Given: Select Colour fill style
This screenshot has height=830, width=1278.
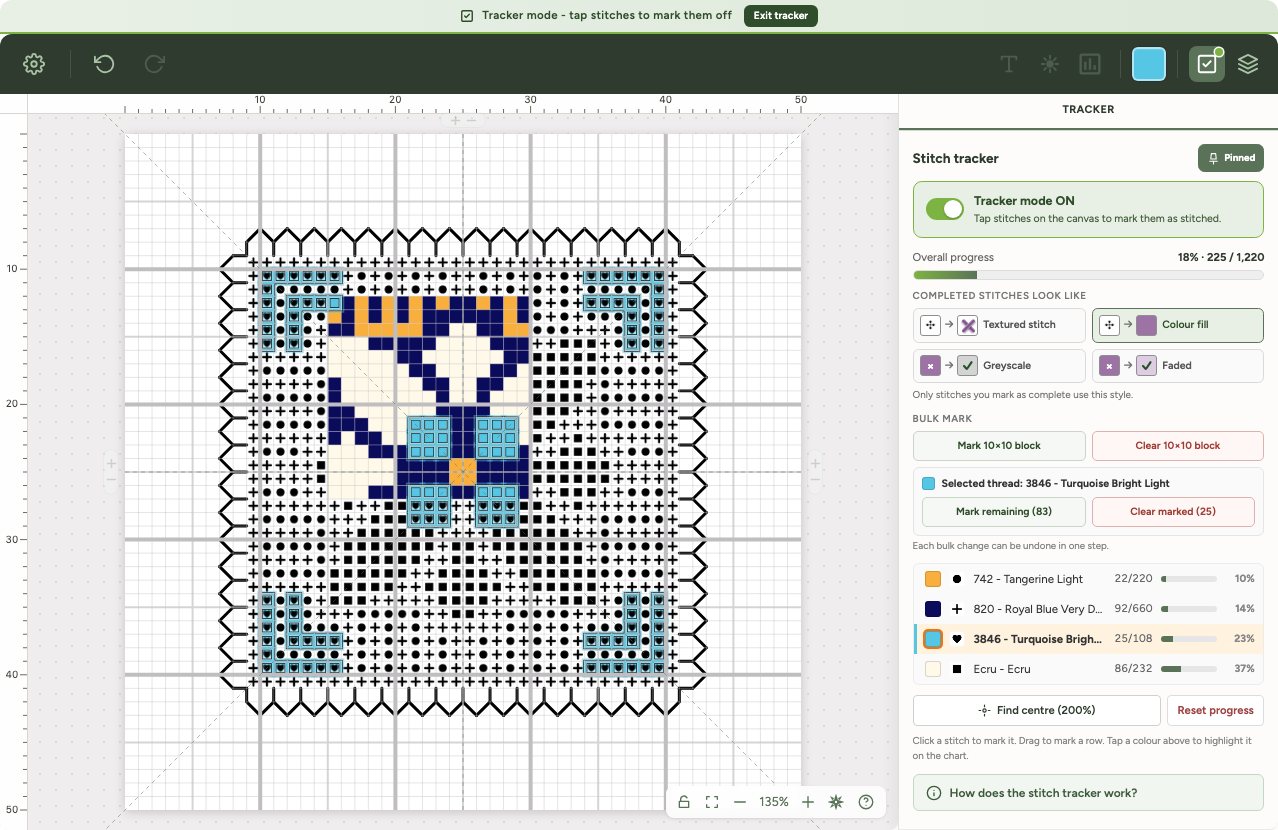Looking at the screenshot, I should (1178, 325).
